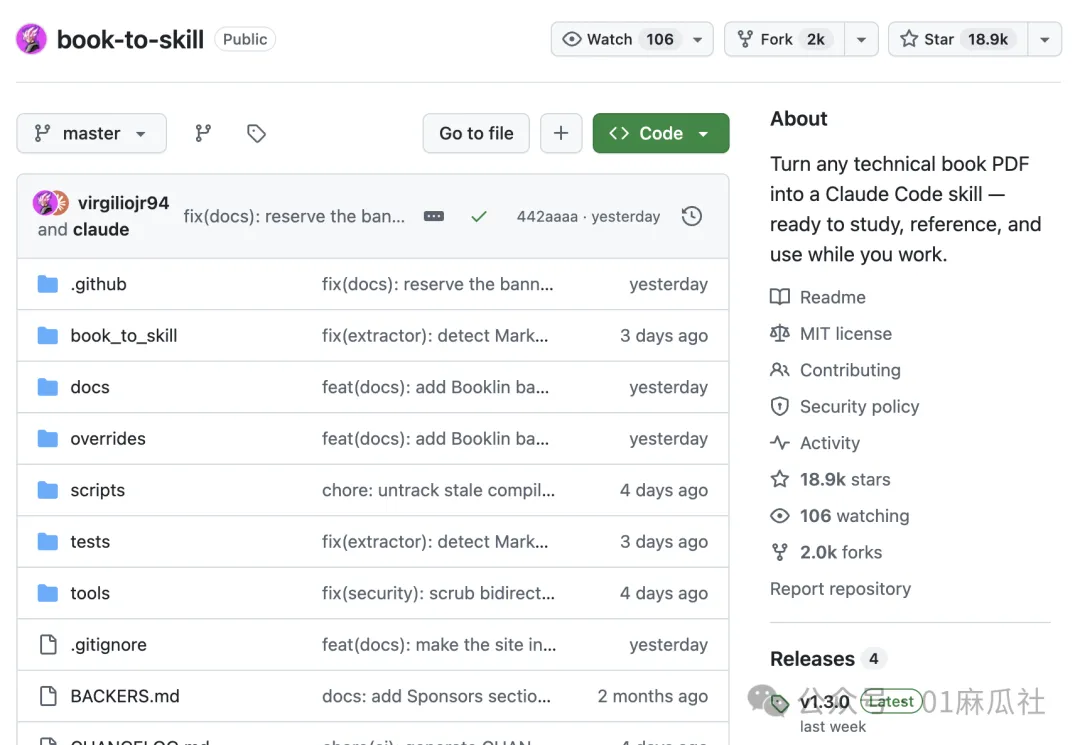Open the Security policy link

(x=844, y=406)
